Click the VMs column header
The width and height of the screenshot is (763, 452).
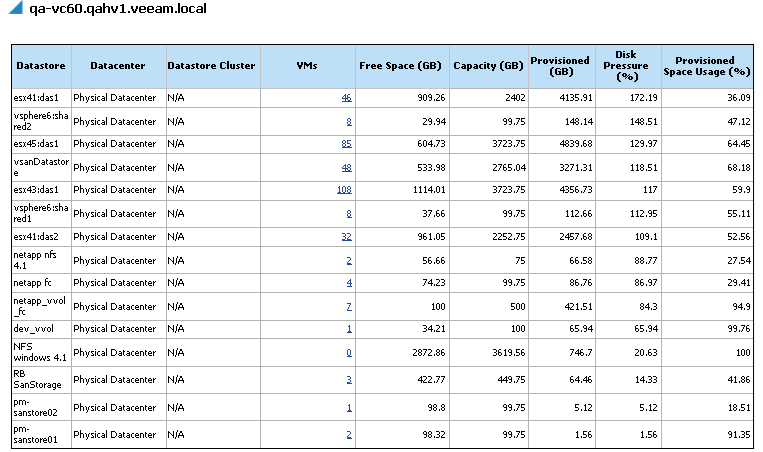(x=308, y=66)
